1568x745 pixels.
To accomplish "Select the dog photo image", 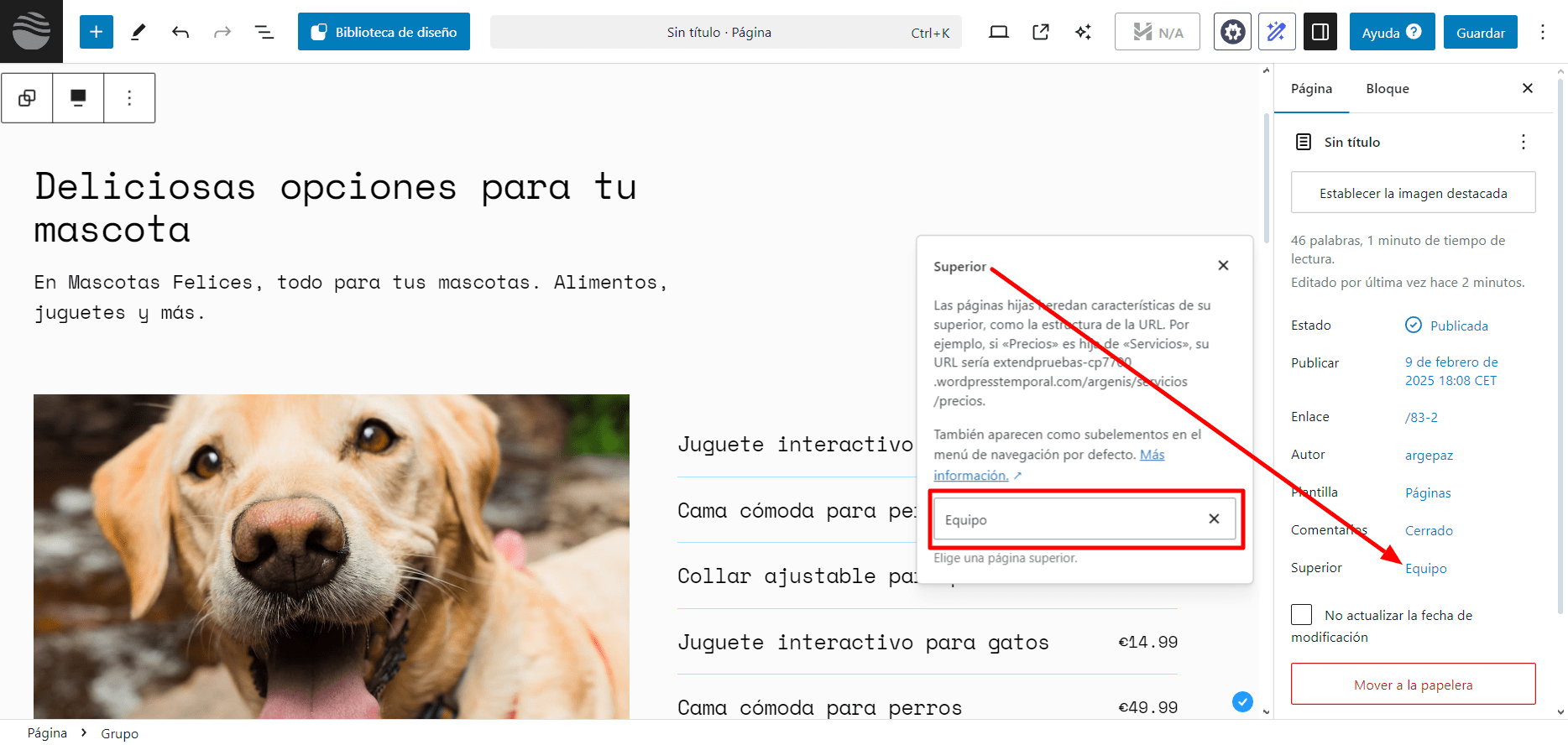I will [x=332, y=556].
